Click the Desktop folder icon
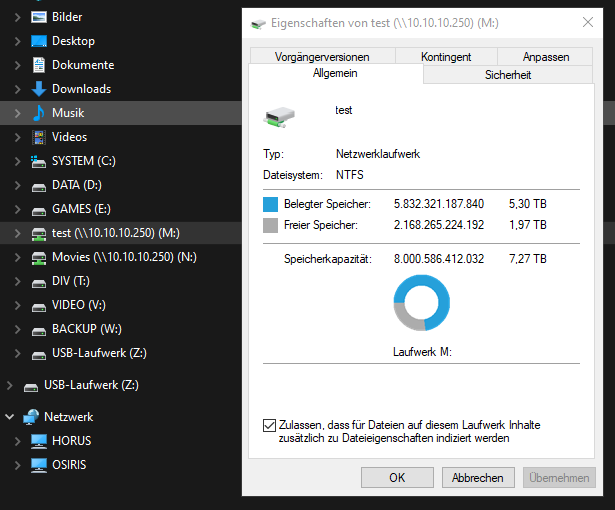 pyautogui.click(x=39, y=41)
